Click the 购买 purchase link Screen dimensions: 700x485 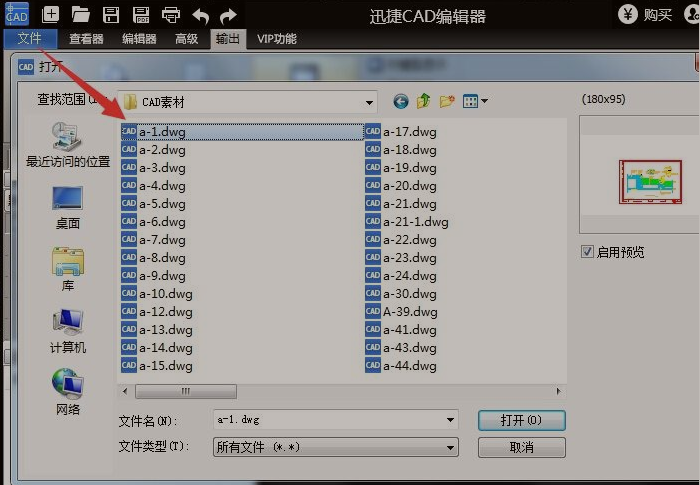click(658, 15)
